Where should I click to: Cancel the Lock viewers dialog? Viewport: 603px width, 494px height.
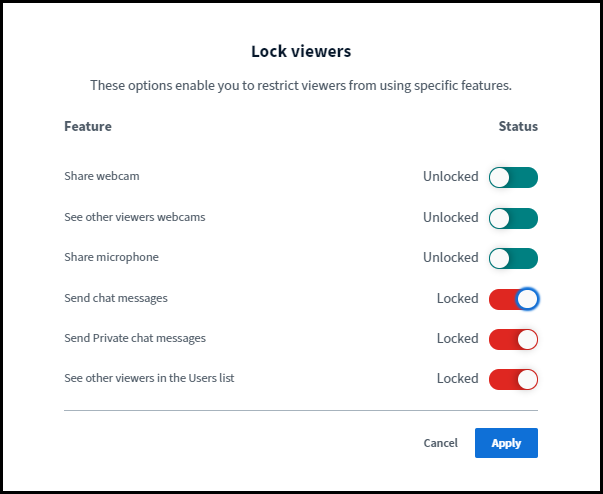coord(440,443)
